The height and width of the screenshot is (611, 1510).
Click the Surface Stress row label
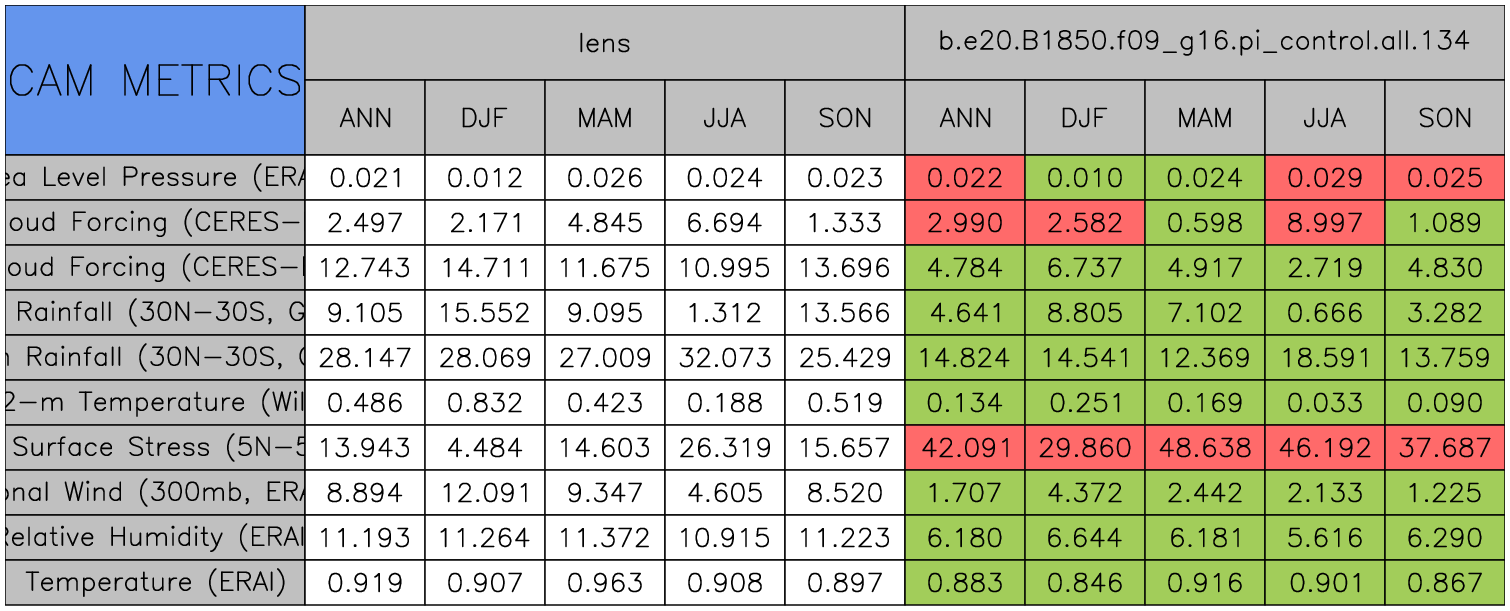click(x=154, y=447)
